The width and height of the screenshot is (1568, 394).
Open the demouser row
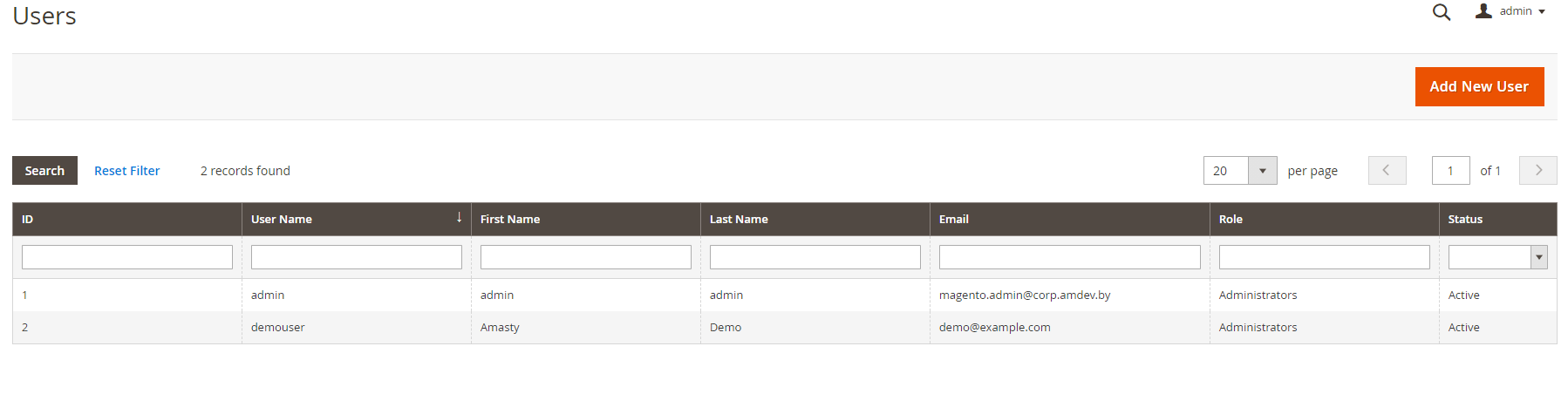pos(278,328)
